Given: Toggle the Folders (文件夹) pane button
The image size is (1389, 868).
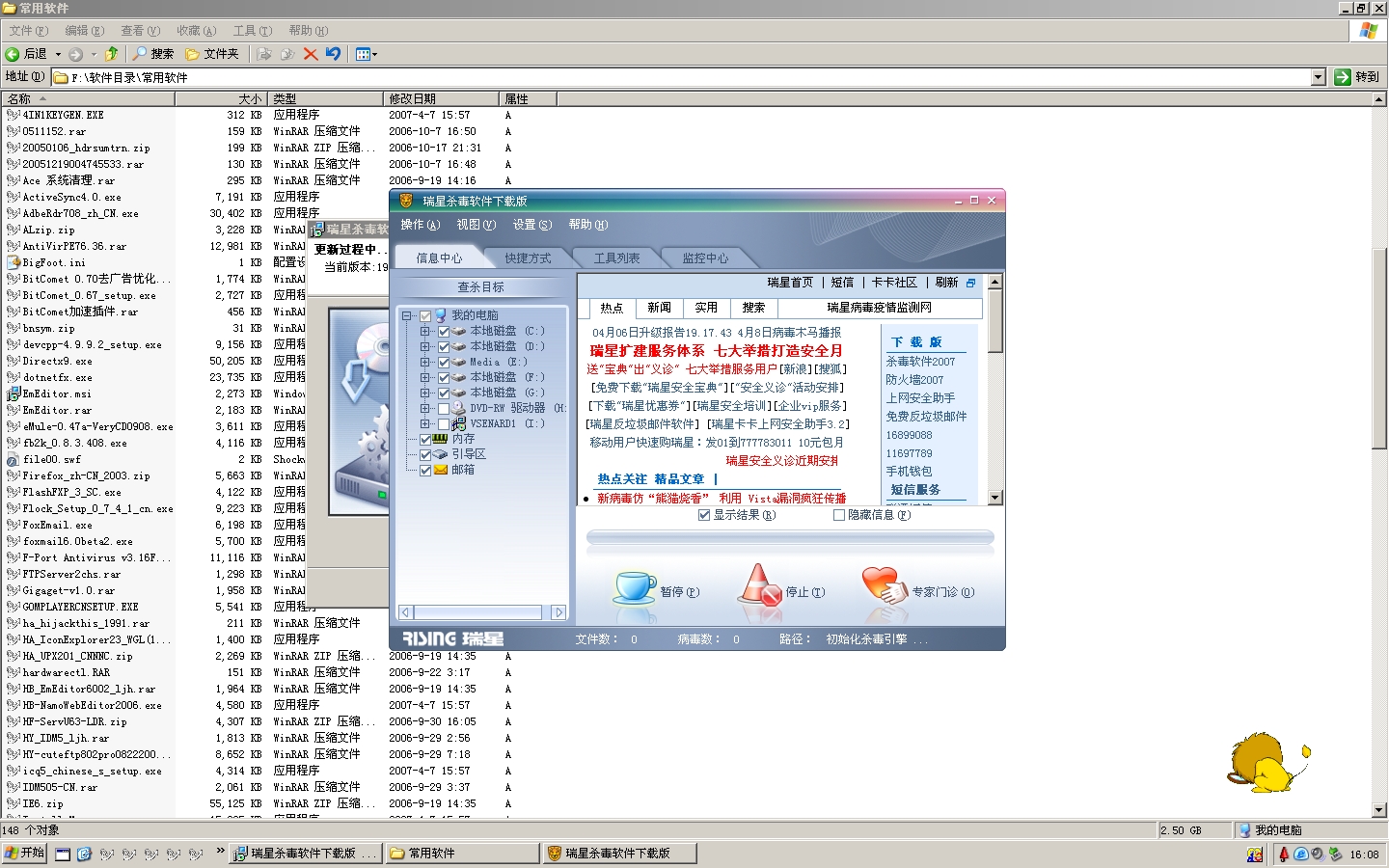Looking at the screenshot, I should (x=212, y=54).
